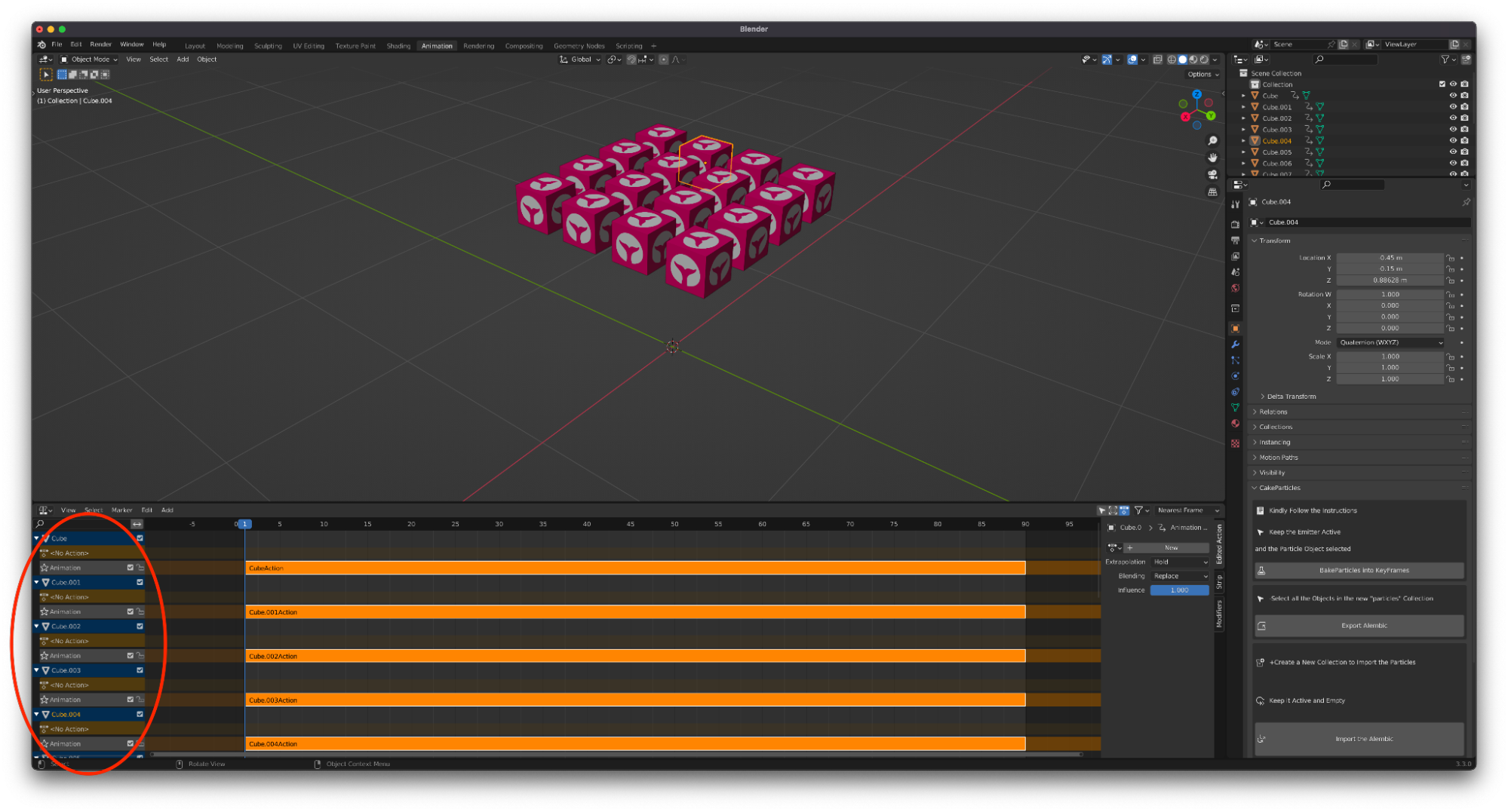The image size is (1508, 812).
Task: Collapse Cube.002 in the NLA channel list
Action: 36,627
